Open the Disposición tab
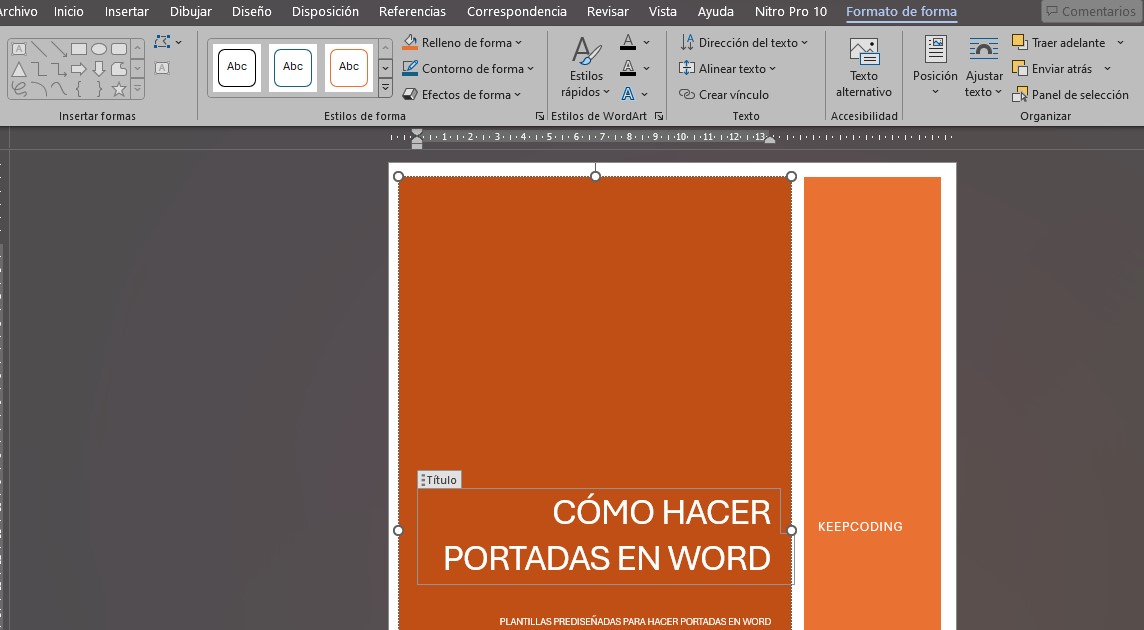 (325, 12)
